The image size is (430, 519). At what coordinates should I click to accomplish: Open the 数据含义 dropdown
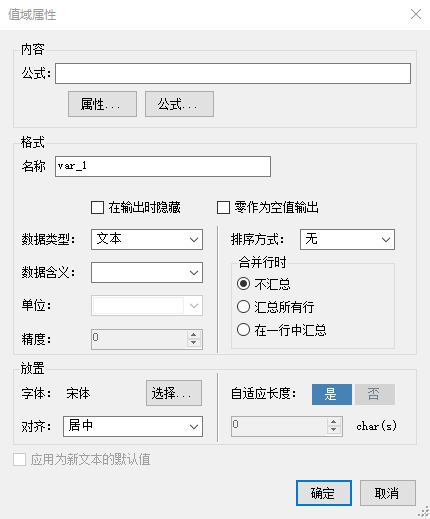147,272
